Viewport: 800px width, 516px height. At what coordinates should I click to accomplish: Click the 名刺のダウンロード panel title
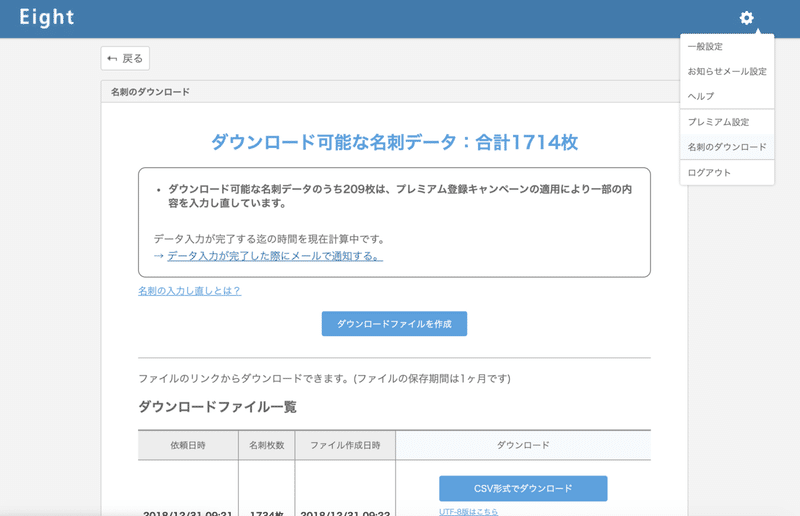tap(150, 92)
